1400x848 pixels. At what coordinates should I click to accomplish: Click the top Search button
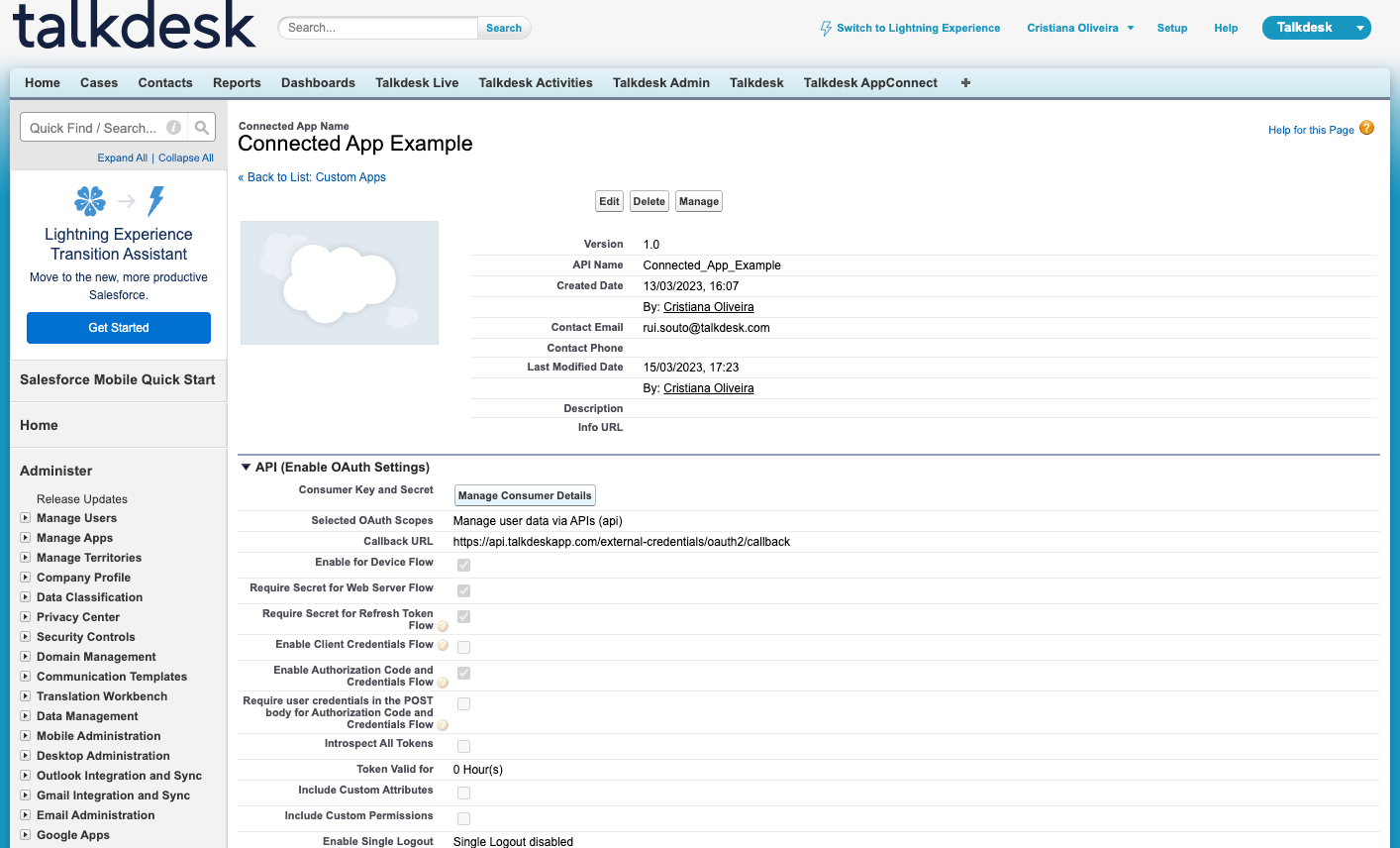[x=504, y=28]
